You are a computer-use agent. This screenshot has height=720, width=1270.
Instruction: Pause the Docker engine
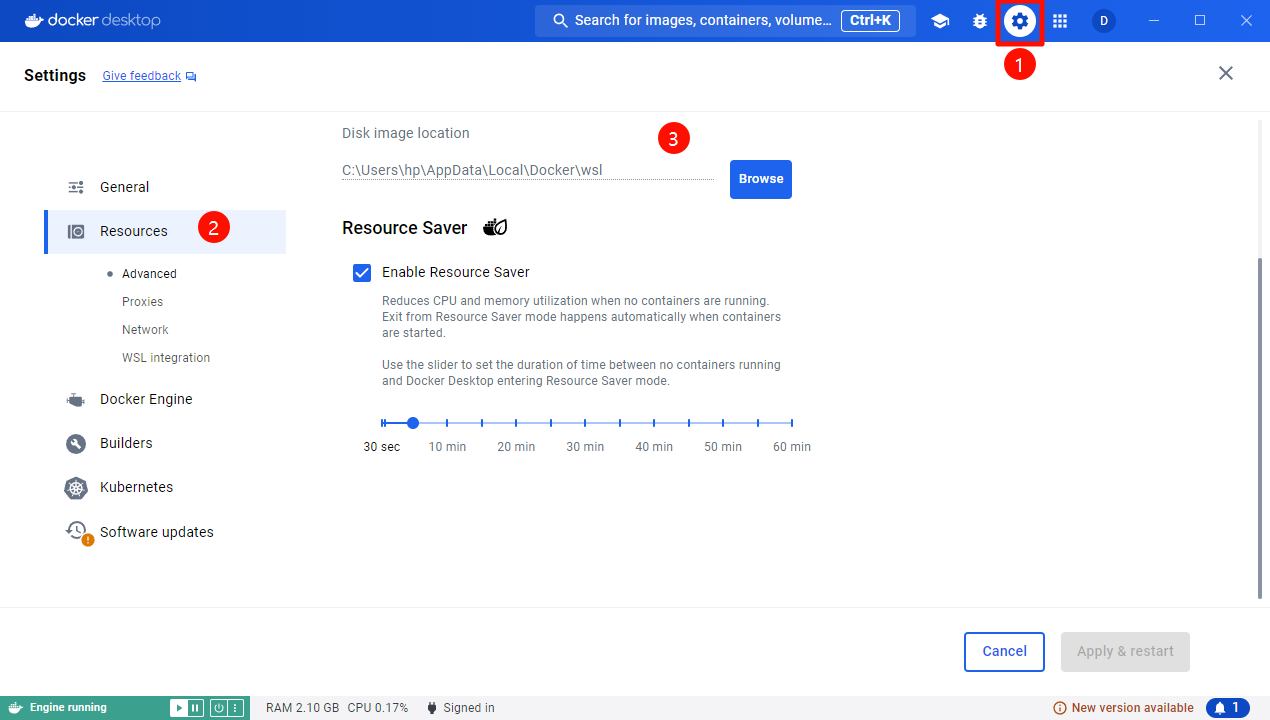click(195, 708)
